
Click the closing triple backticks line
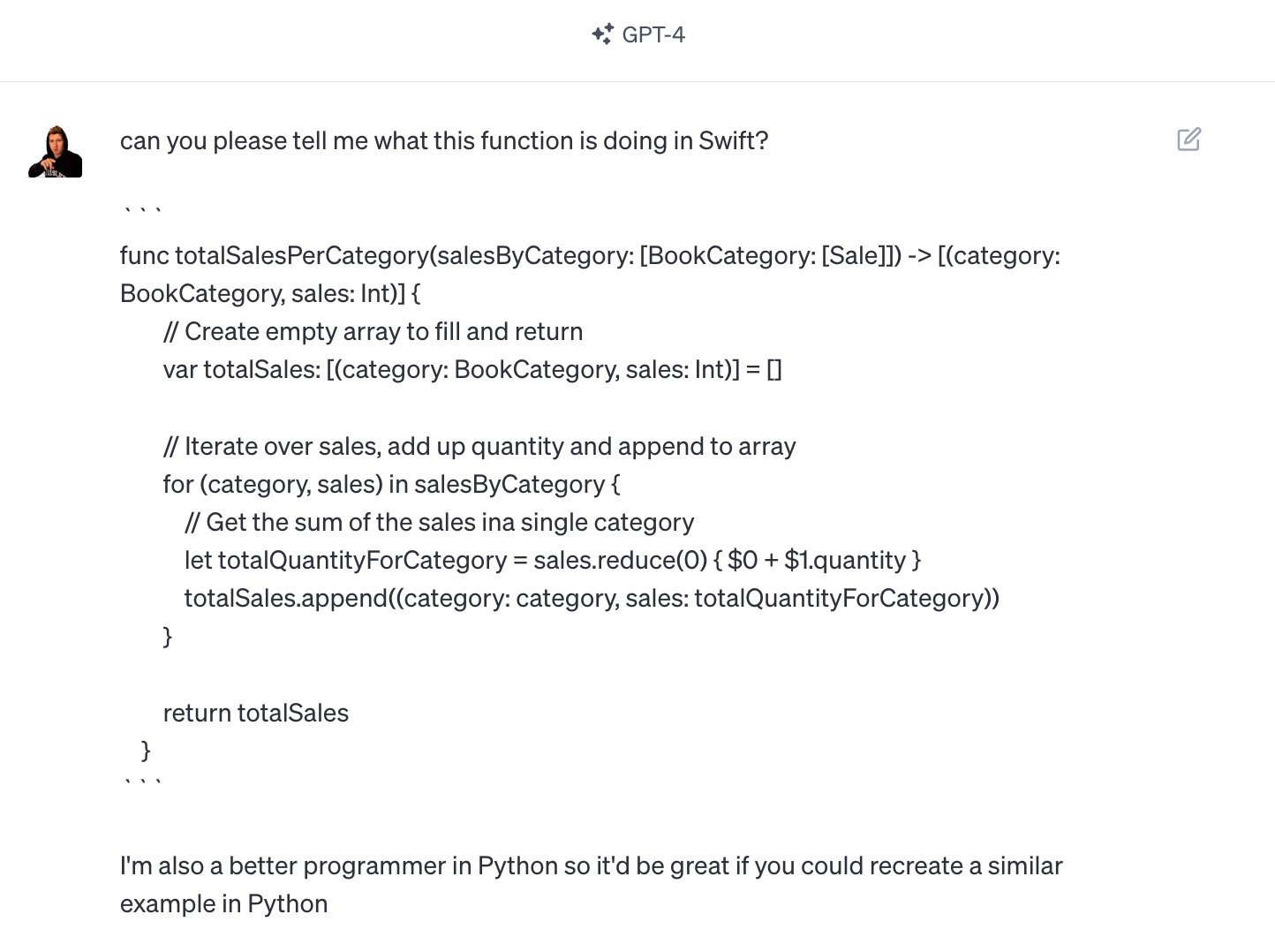coord(141,782)
